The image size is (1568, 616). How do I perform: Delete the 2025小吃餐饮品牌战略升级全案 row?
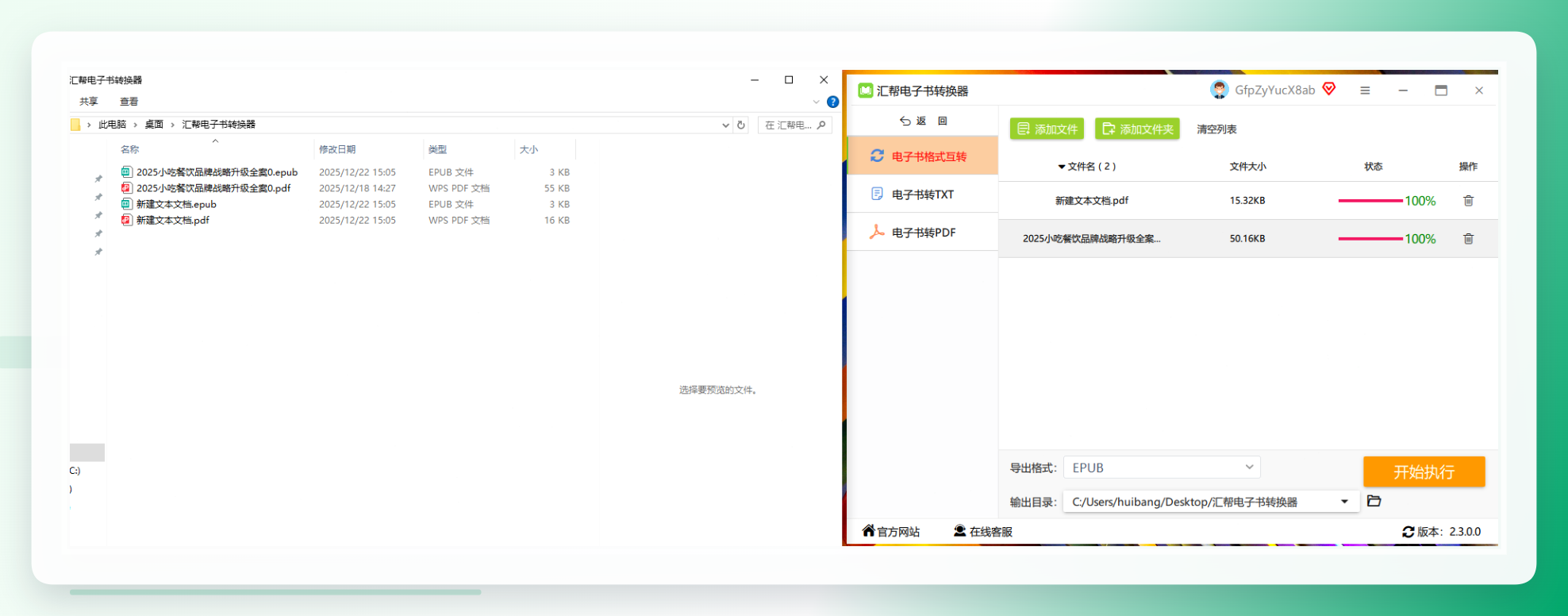coord(1469,239)
